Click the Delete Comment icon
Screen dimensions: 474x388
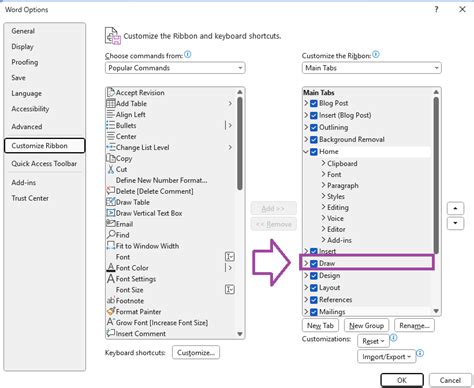click(x=111, y=191)
